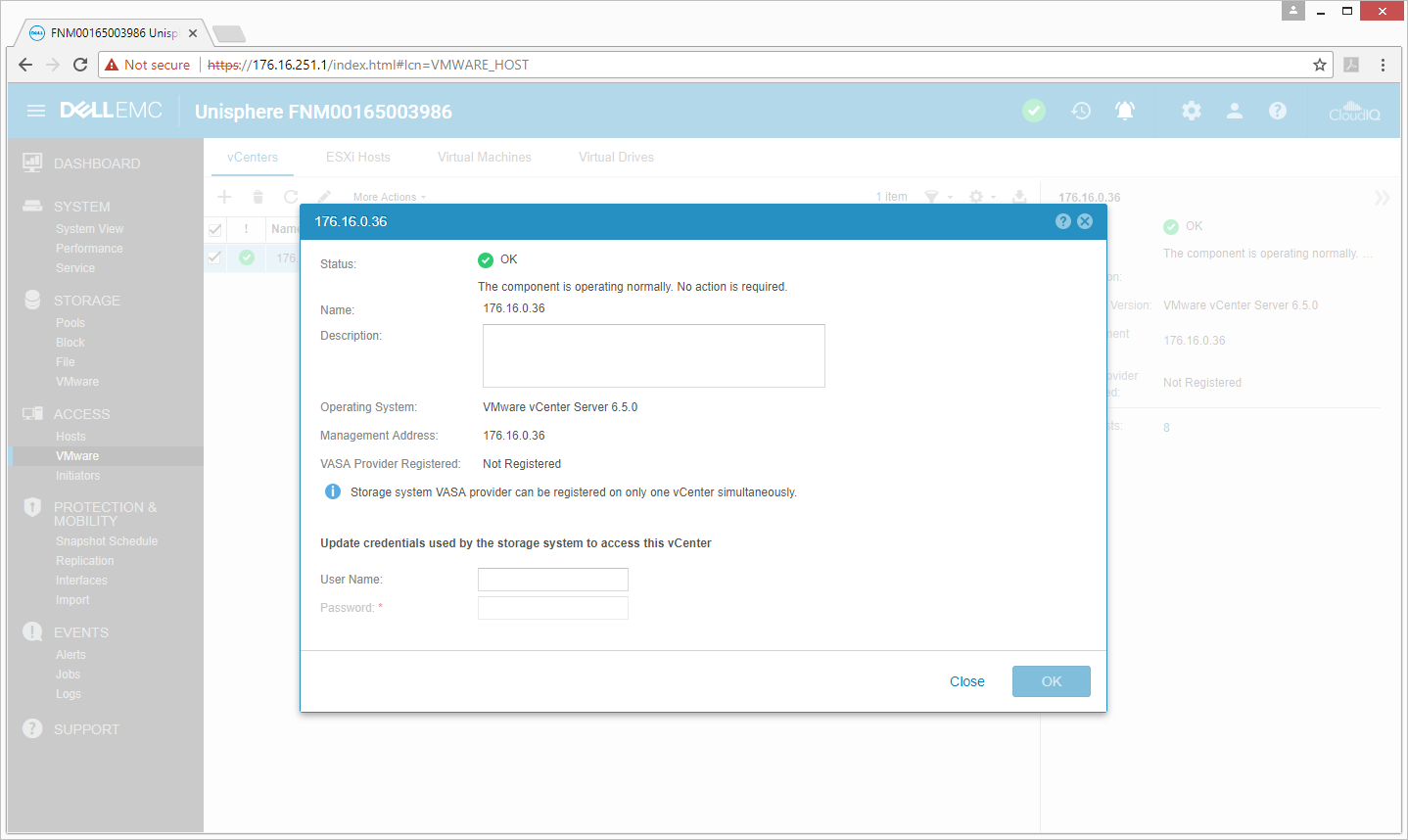Viewport: 1408px width, 840px height.
Task: Click the Support question icon in sidebar
Action: click(x=32, y=728)
